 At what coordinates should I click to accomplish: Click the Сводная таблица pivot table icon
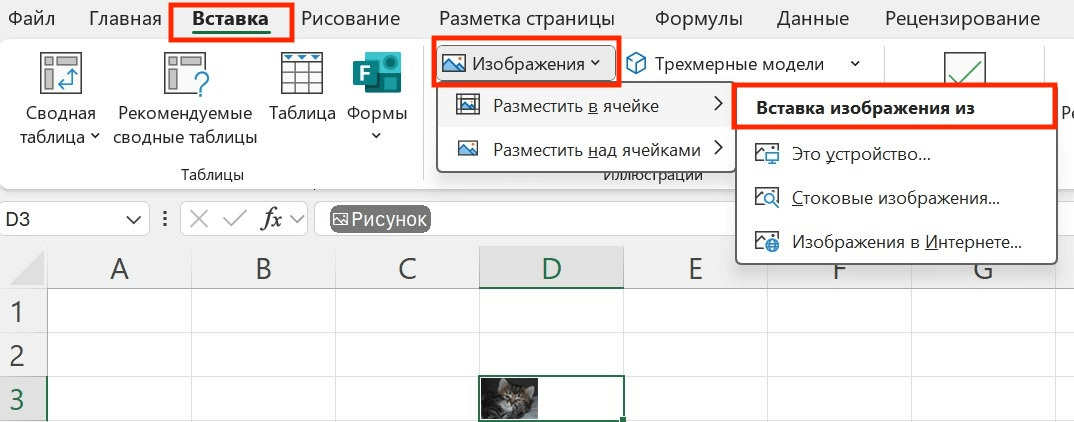tap(61, 73)
